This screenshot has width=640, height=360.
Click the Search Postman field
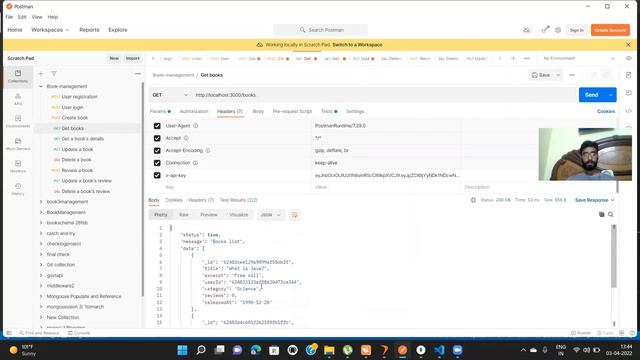(x=320, y=30)
